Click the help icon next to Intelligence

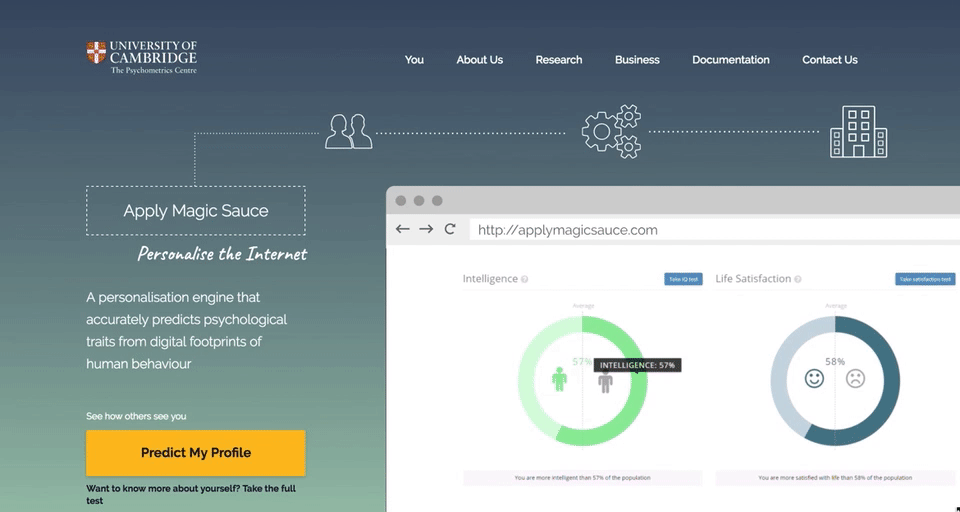[525, 279]
